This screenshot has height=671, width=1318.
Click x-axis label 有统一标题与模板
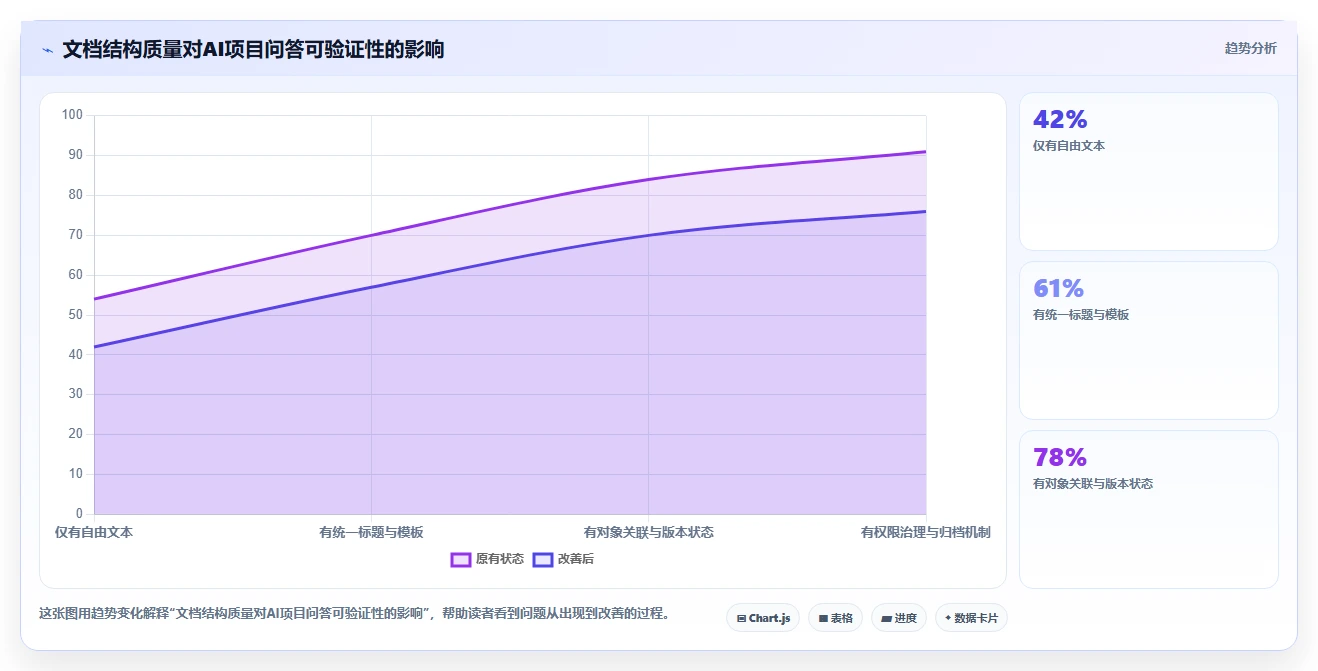coord(371,532)
